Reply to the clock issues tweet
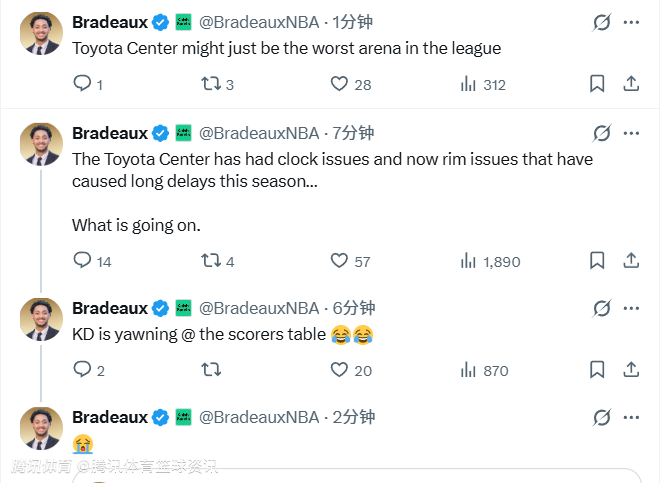The width and height of the screenshot is (665, 483). pyautogui.click(x=82, y=261)
